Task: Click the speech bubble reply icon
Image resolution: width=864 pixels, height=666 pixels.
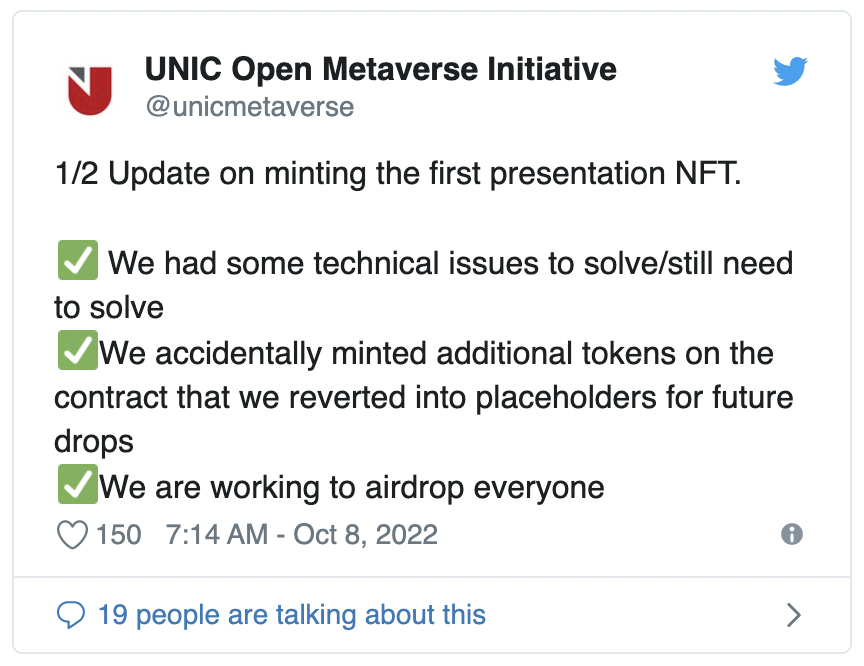Action: [71, 615]
